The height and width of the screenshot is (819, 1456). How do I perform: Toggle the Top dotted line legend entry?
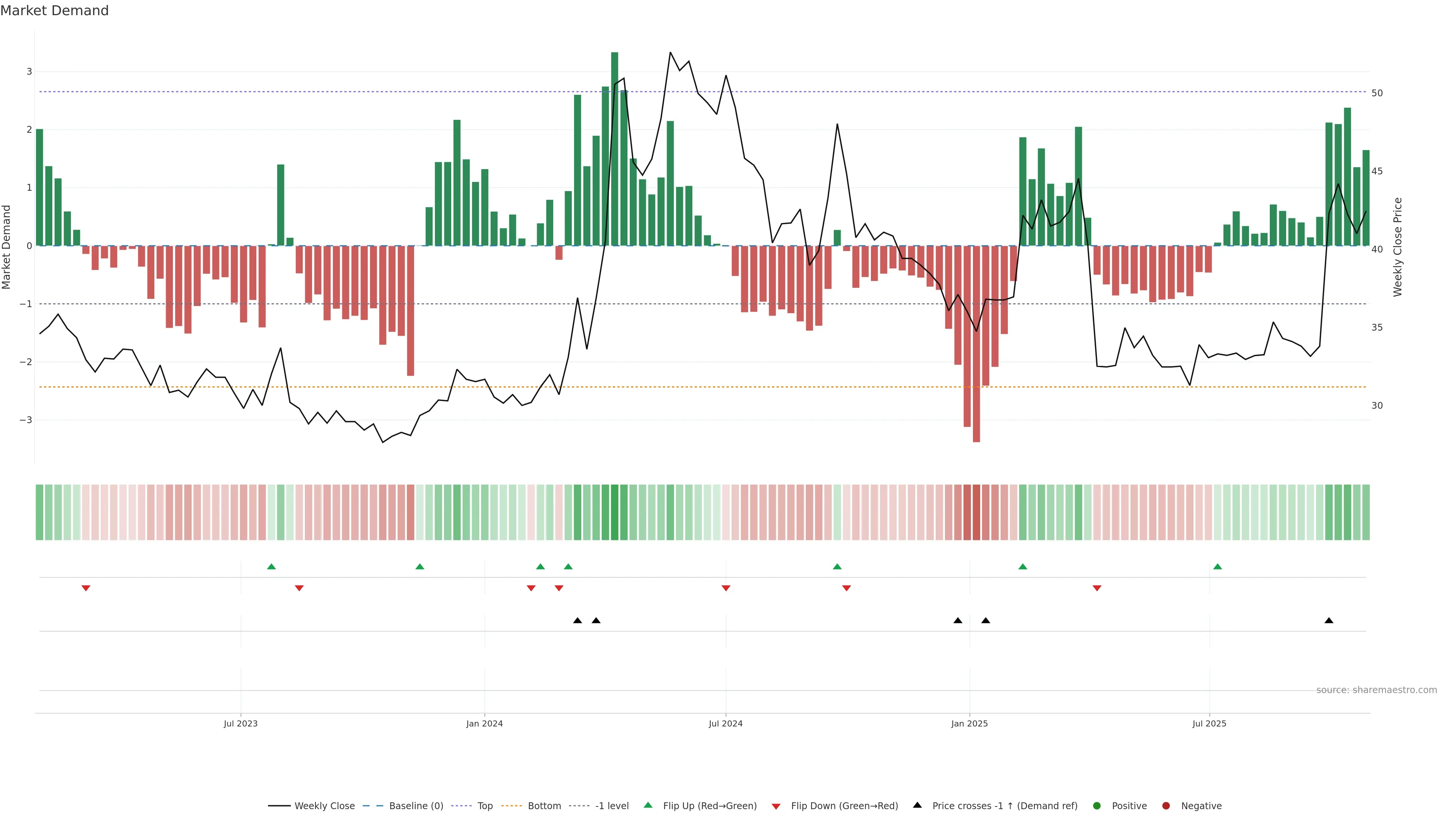tap(485, 805)
